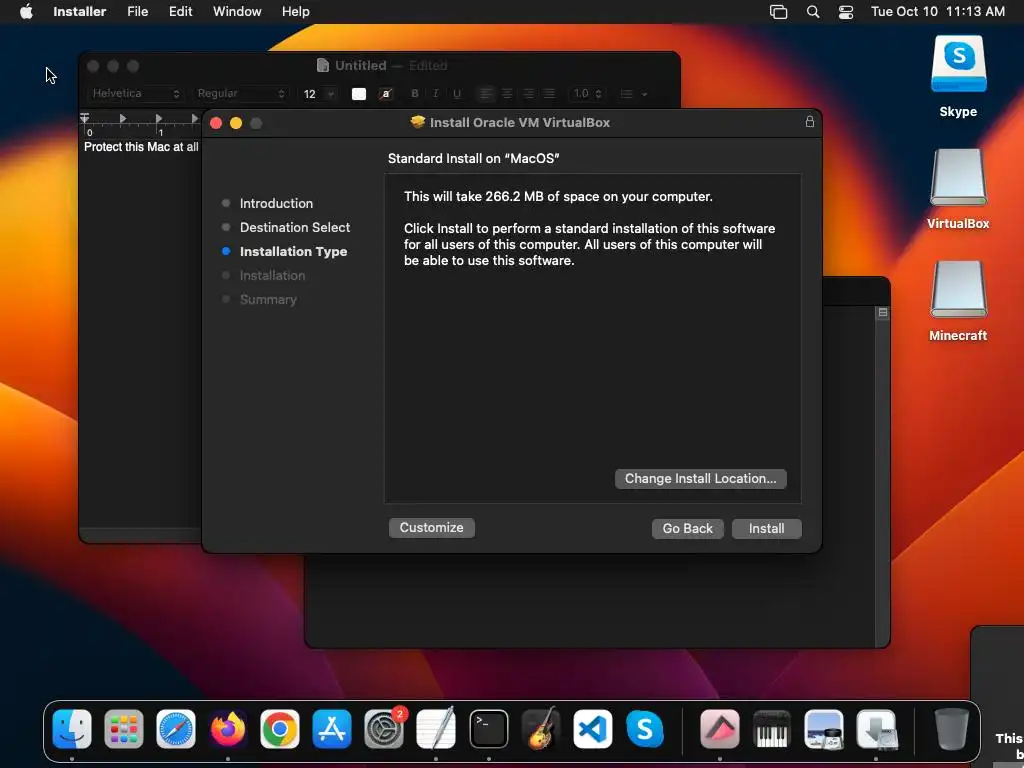Open Control Center in menu bar
This screenshot has height=768, width=1024.
click(846, 12)
